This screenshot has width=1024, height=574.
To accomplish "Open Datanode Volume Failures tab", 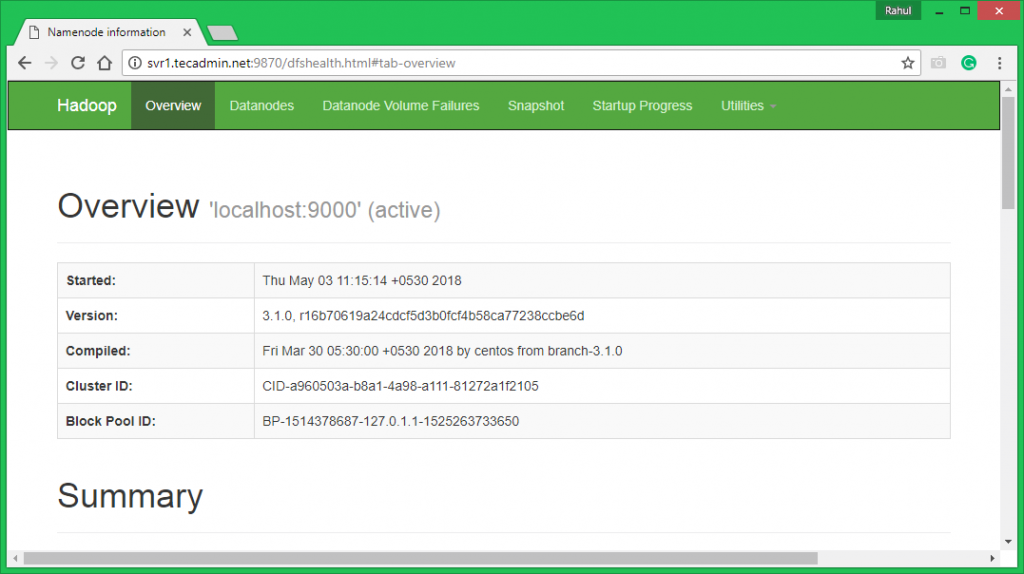I will pos(400,106).
